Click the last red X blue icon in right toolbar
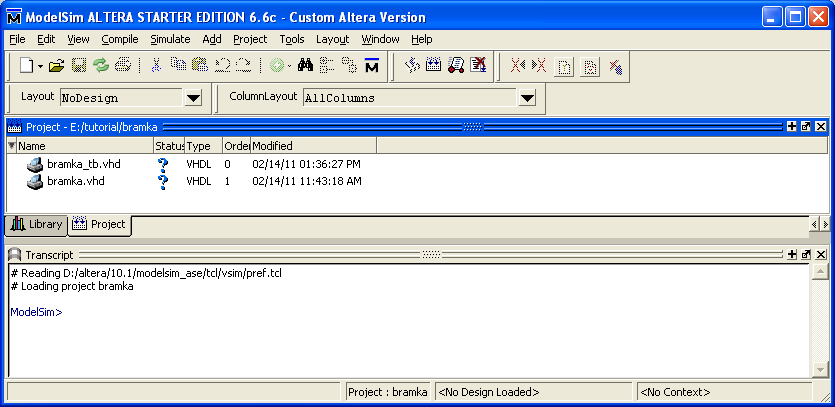Screen dimensions: 835x407 pyautogui.click(x=616, y=67)
